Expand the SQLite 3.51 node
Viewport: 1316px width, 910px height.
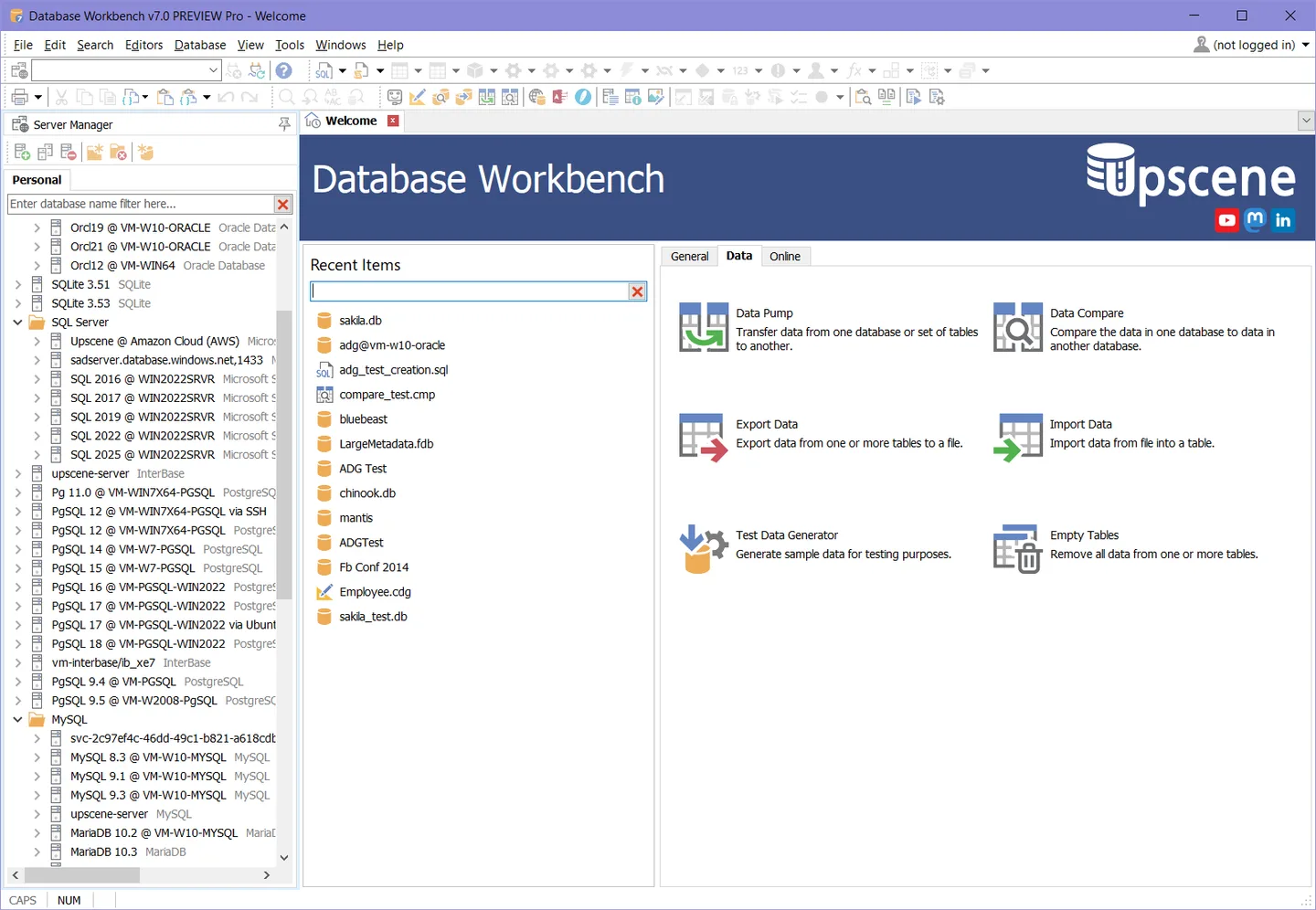tap(17, 284)
